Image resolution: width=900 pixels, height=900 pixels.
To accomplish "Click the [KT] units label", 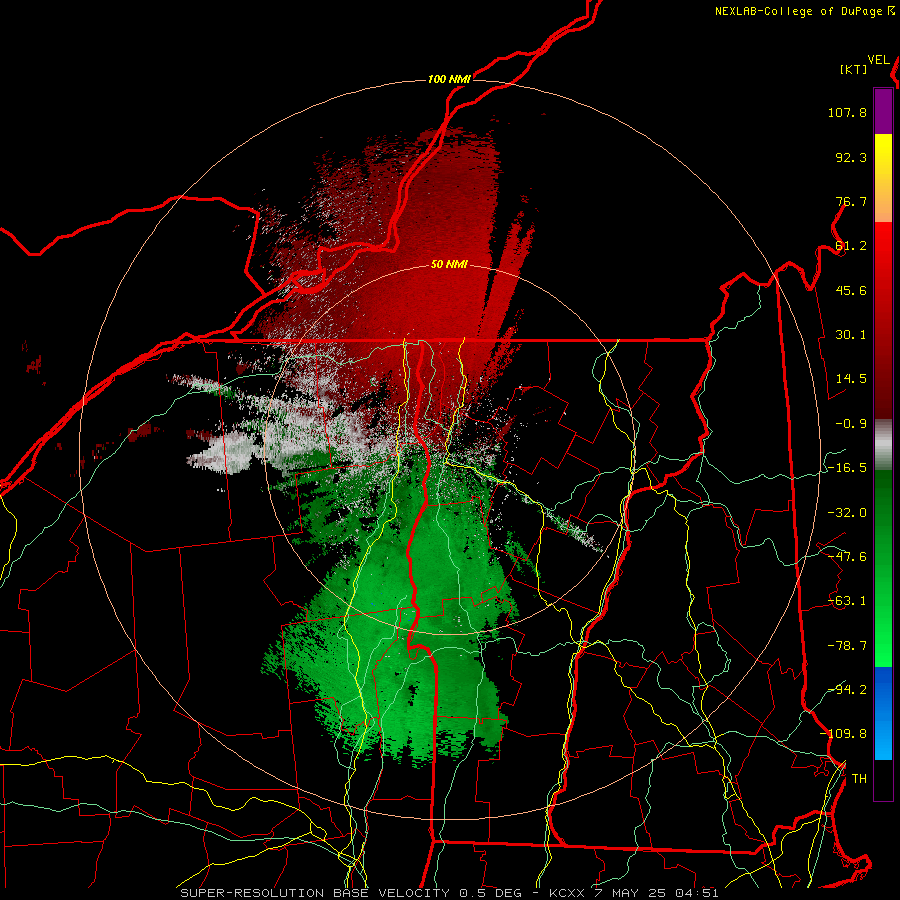I will click(854, 69).
